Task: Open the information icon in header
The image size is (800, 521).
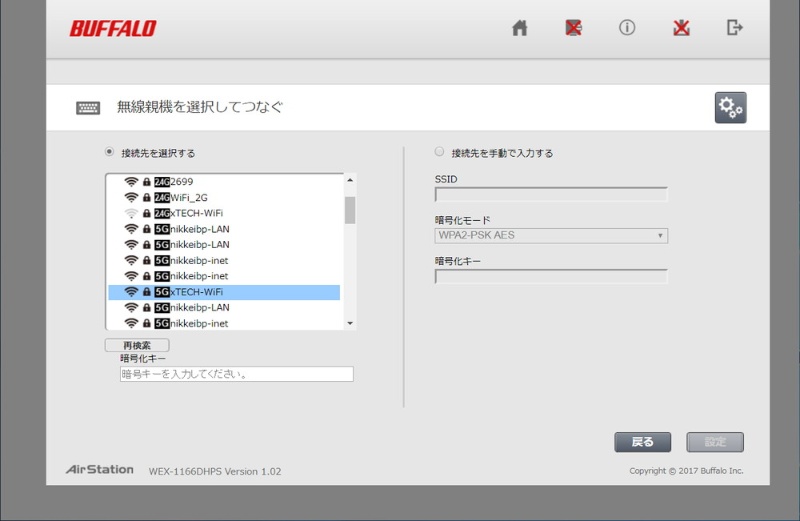Action: pyautogui.click(x=627, y=28)
